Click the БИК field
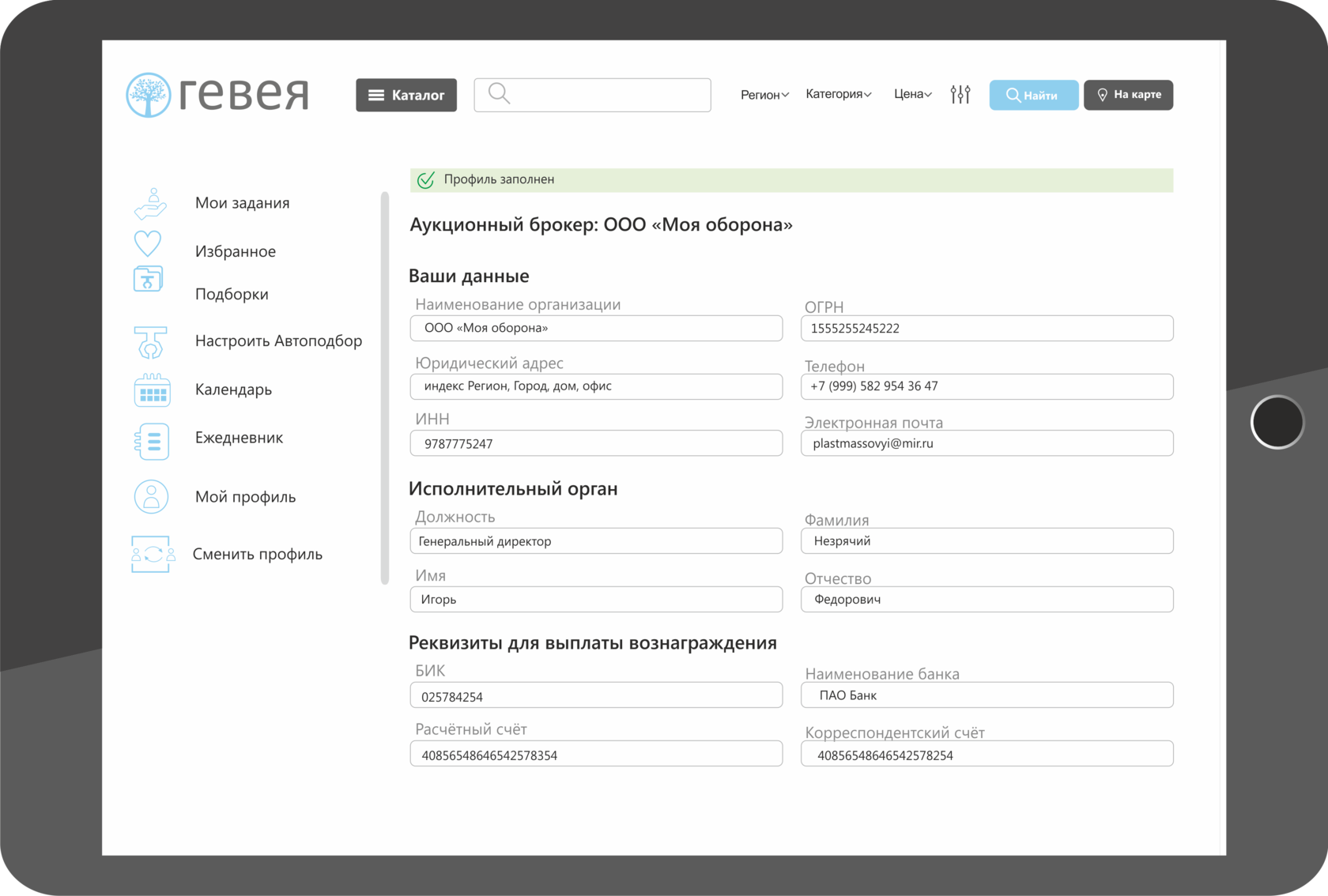The width and height of the screenshot is (1328, 896). tap(596, 695)
